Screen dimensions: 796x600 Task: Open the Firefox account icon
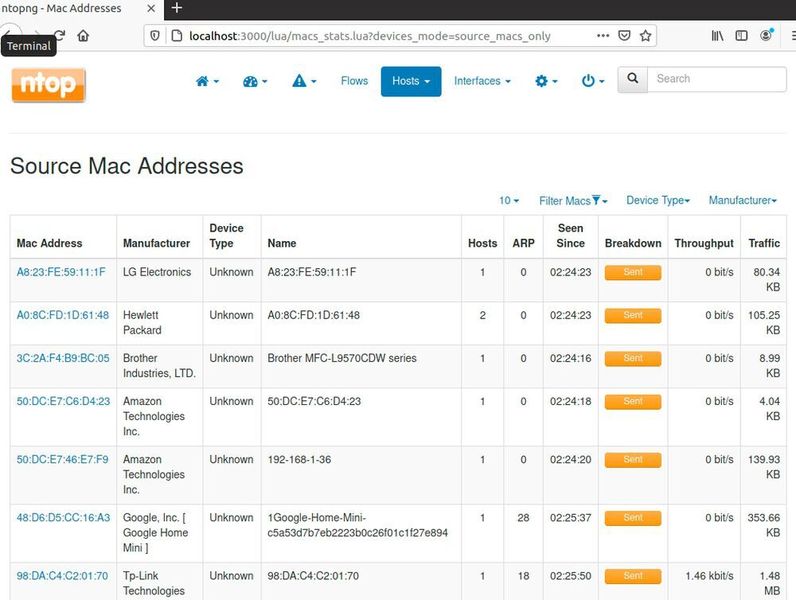pos(766,35)
